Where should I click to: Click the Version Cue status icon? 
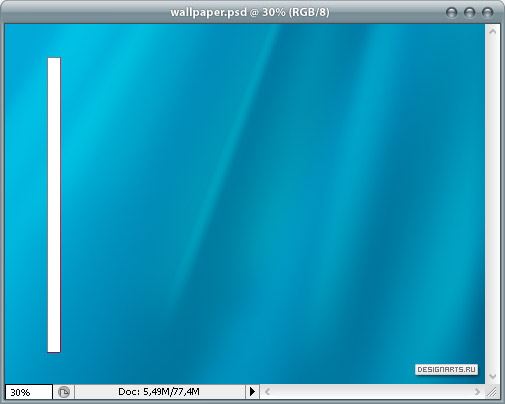(64, 392)
